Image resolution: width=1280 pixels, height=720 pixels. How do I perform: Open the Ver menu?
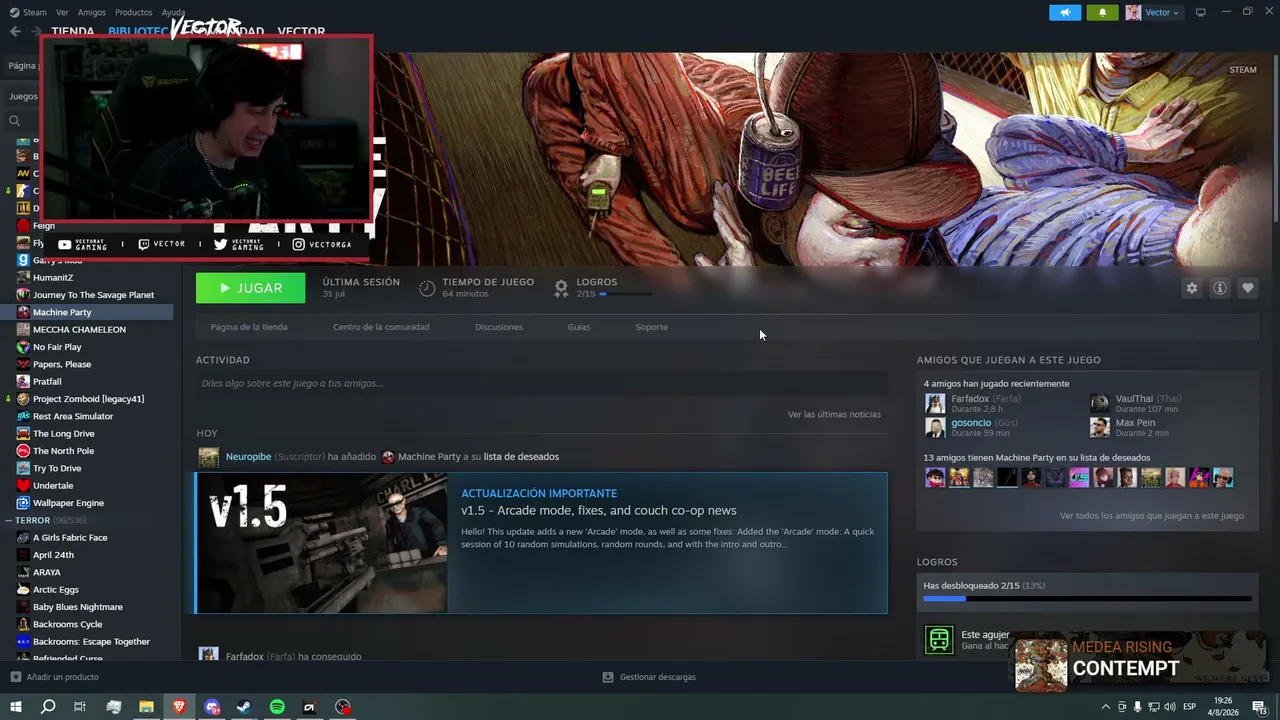pyautogui.click(x=62, y=12)
